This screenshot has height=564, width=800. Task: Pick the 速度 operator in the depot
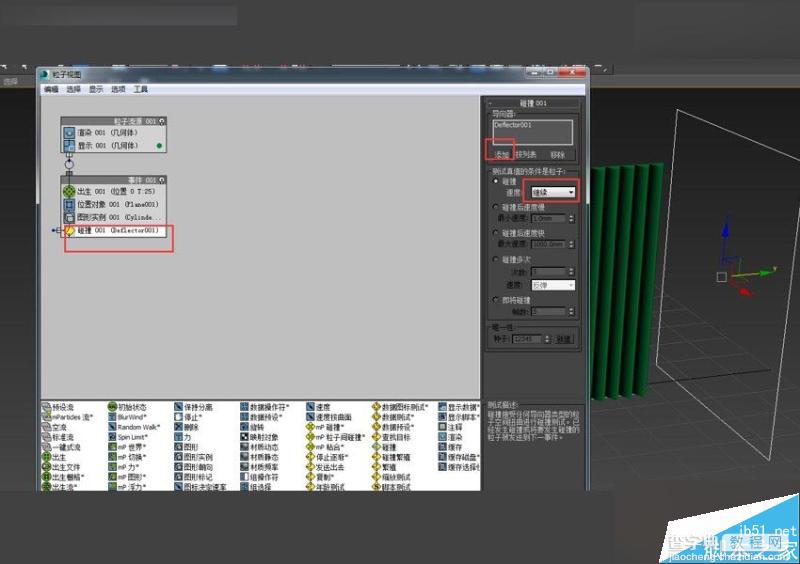click(318, 407)
